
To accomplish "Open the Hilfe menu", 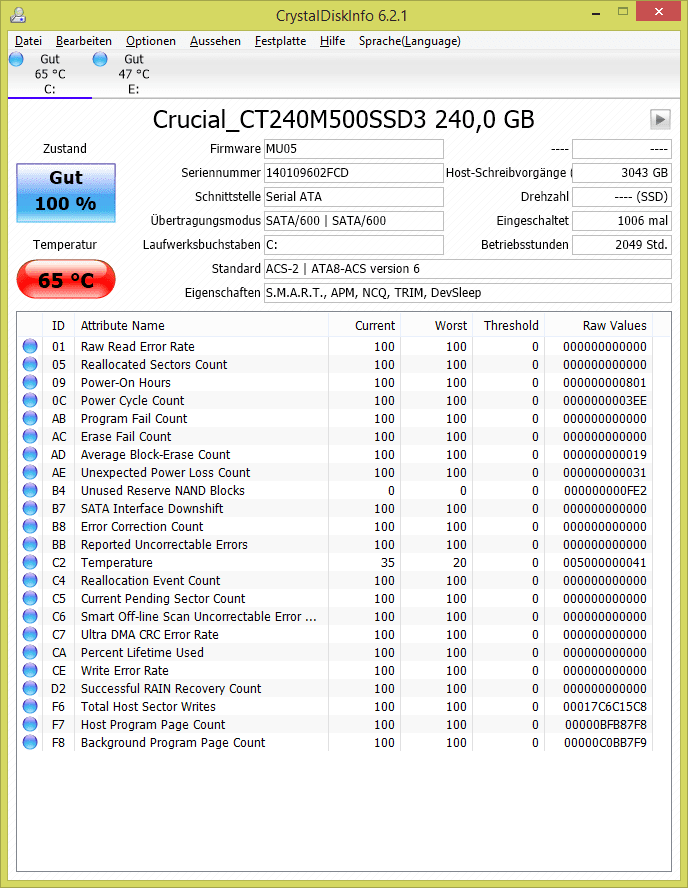I will click(x=332, y=41).
